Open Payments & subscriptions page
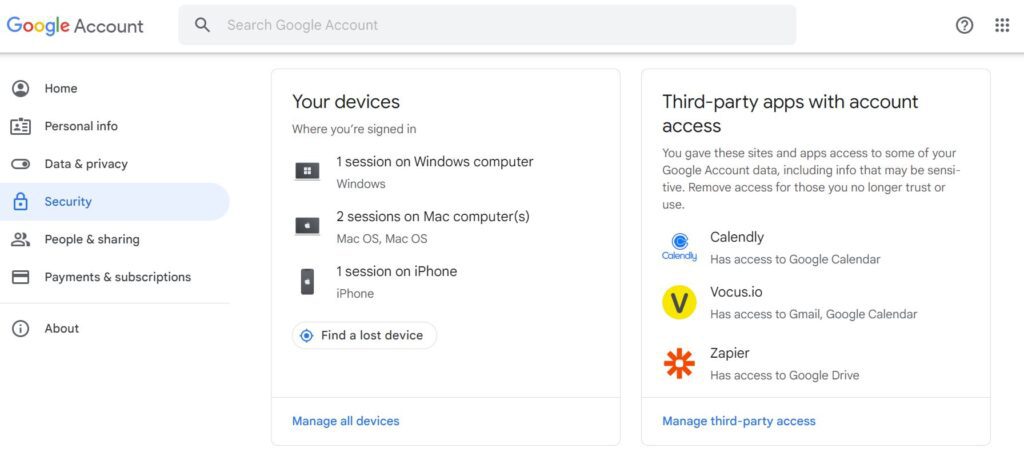The image size is (1024, 460). tap(117, 277)
